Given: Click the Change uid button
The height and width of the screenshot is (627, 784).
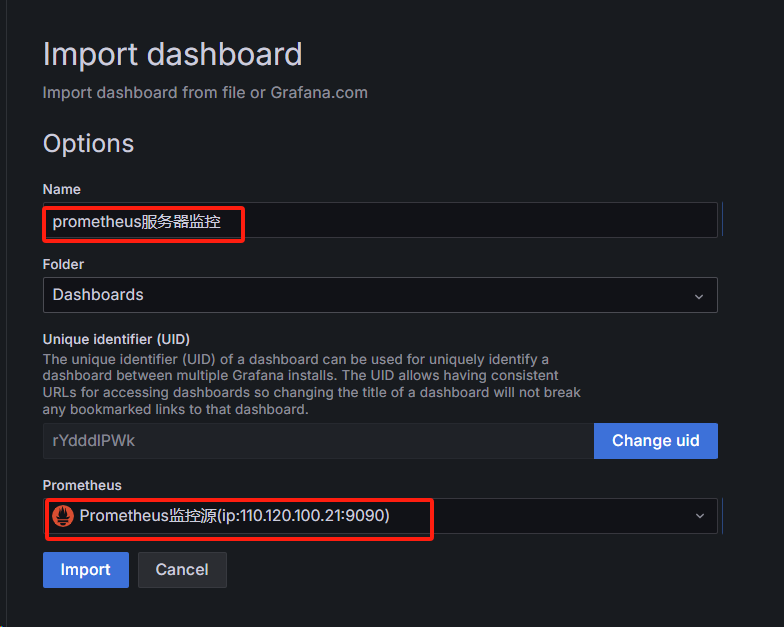Looking at the screenshot, I should tap(656, 440).
